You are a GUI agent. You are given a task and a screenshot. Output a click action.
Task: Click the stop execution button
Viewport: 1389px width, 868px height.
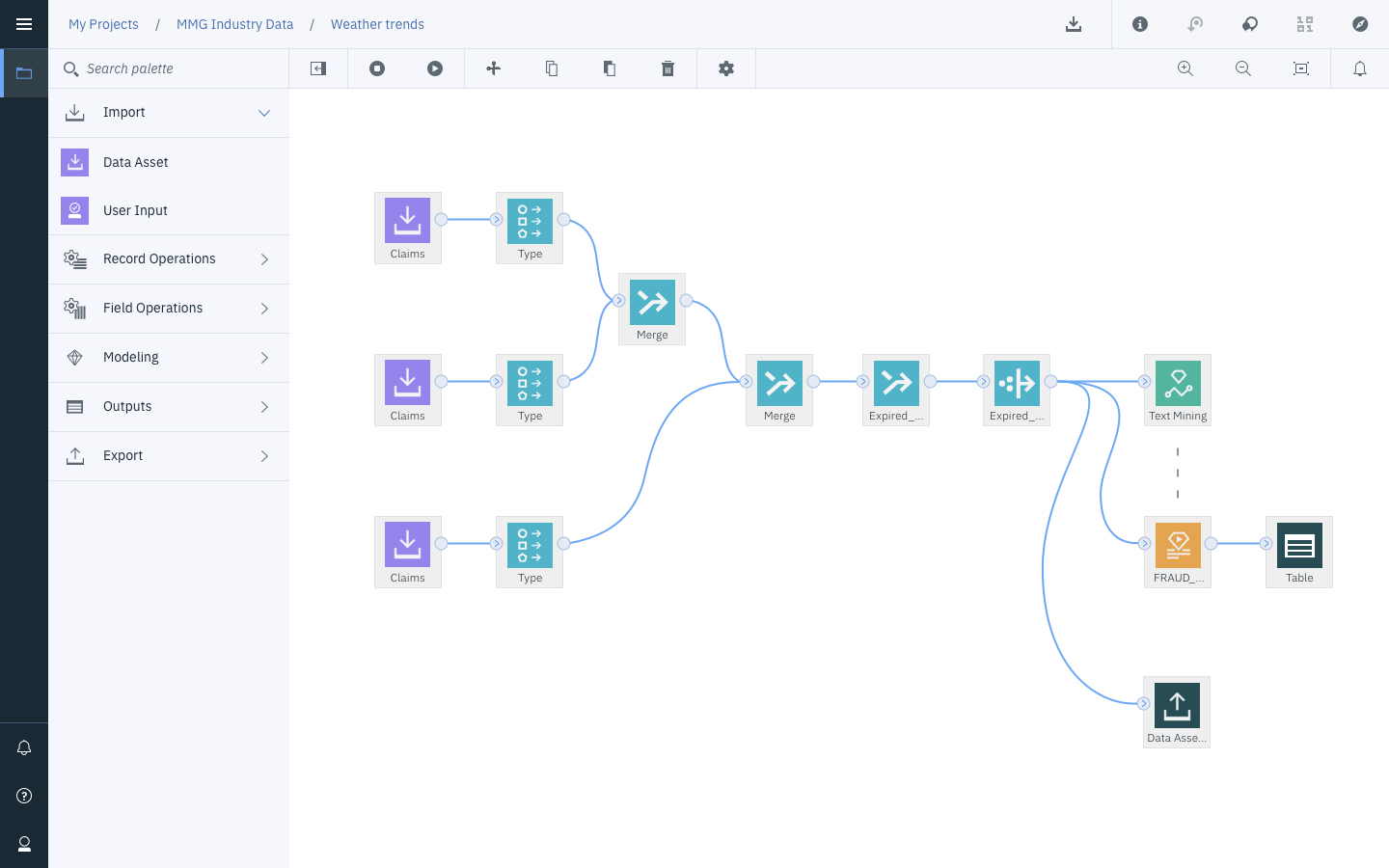(x=377, y=68)
